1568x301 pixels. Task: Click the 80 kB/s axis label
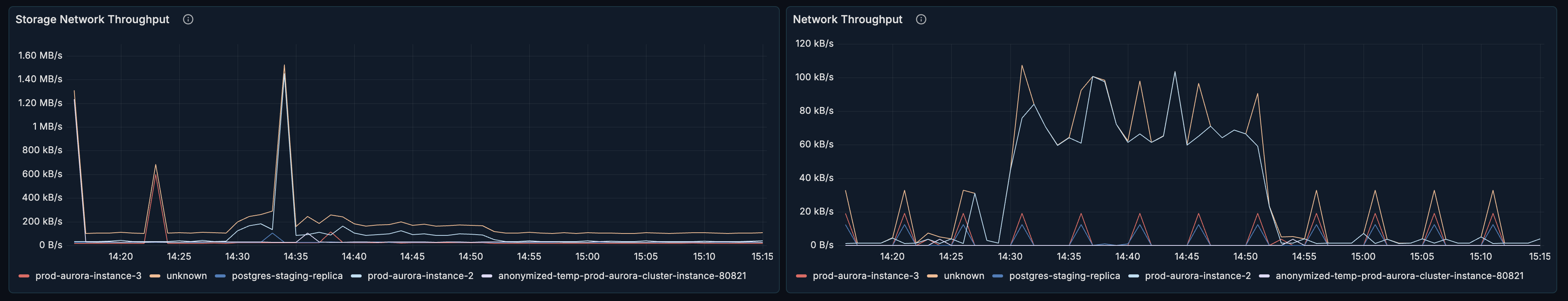[816, 111]
